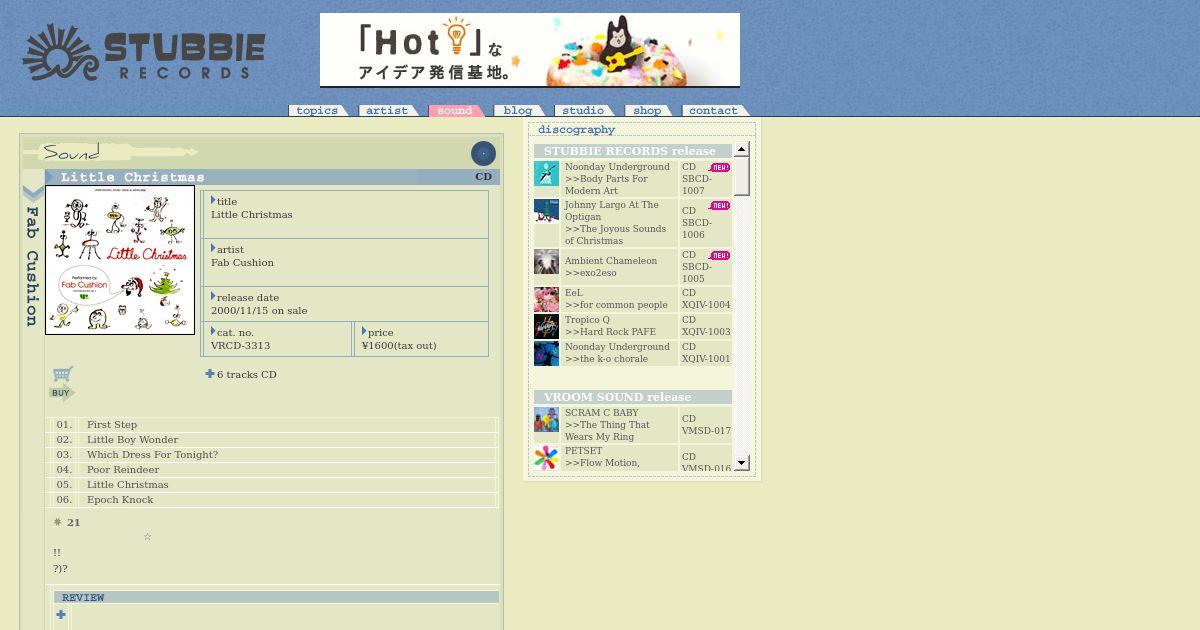Open Ambient Chameleon exo2eso thumbnail

point(546,262)
